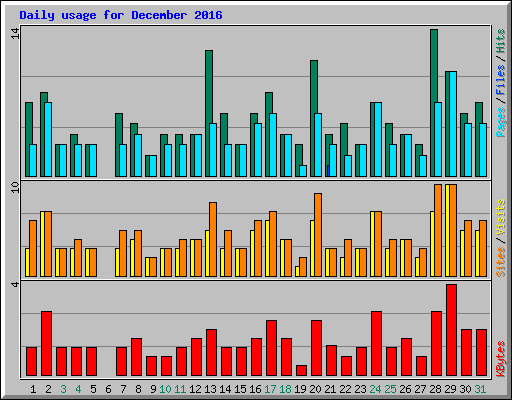Click day label 16 on the axis
The height and width of the screenshot is (400, 512).
255,389
